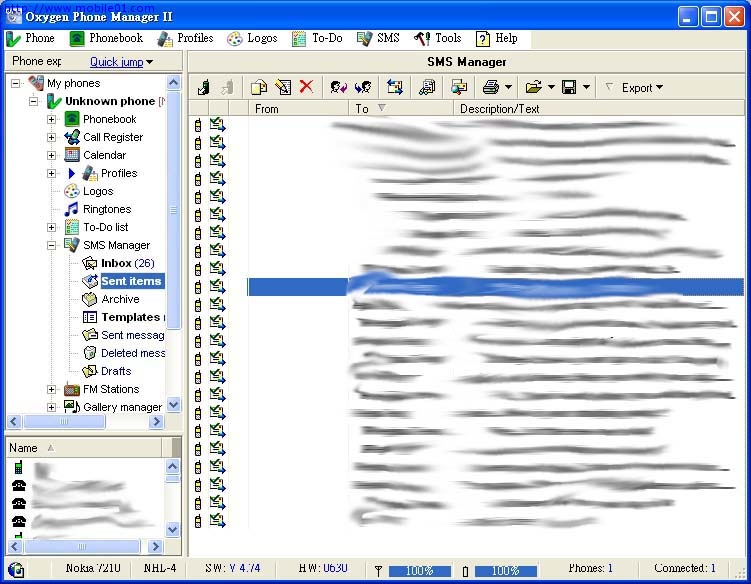Sort contacts by the Name column header
The image size is (751, 584).
pyautogui.click(x=85, y=448)
